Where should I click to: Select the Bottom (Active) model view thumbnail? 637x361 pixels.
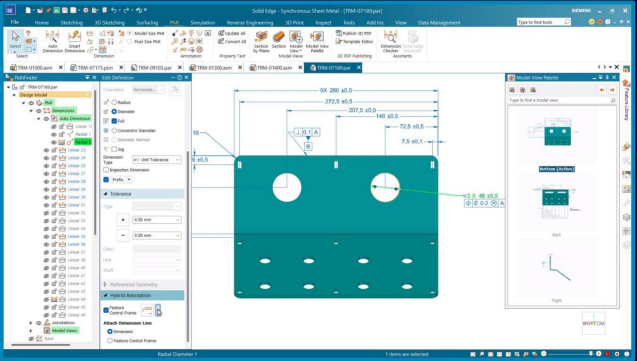coord(557,138)
